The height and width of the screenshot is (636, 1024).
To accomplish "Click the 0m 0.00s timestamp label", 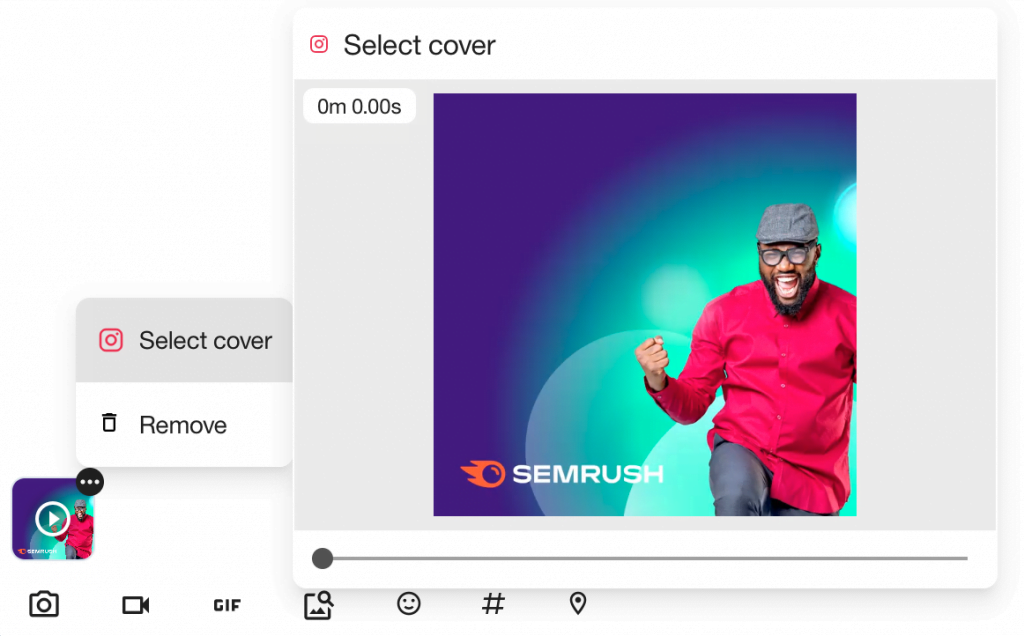I will [x=359, y=106].
